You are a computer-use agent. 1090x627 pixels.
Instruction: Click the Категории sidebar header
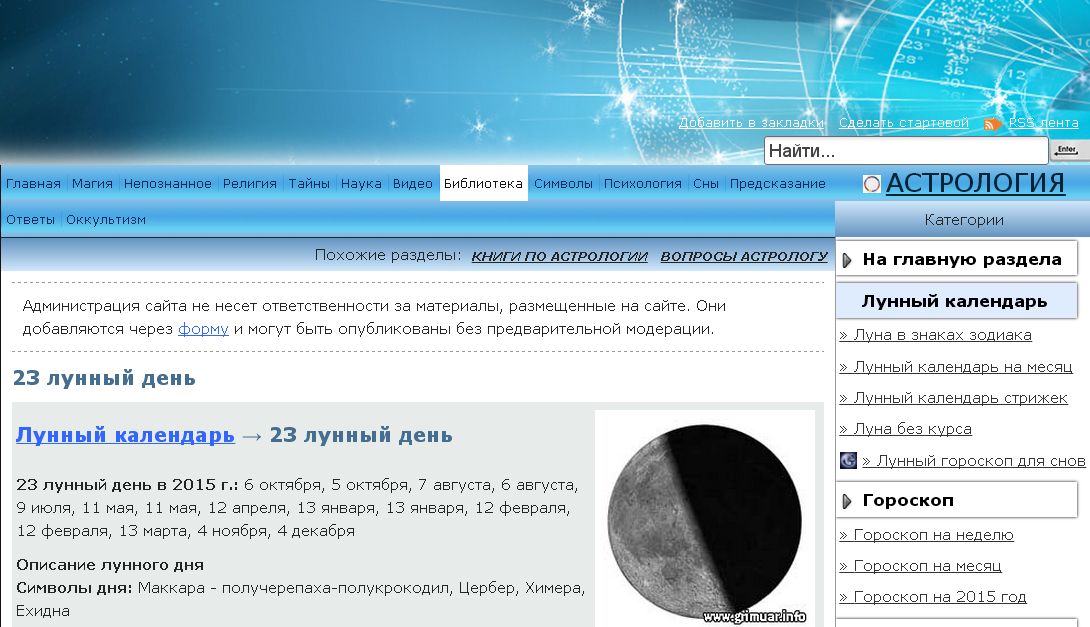click(x=963, y=220)
